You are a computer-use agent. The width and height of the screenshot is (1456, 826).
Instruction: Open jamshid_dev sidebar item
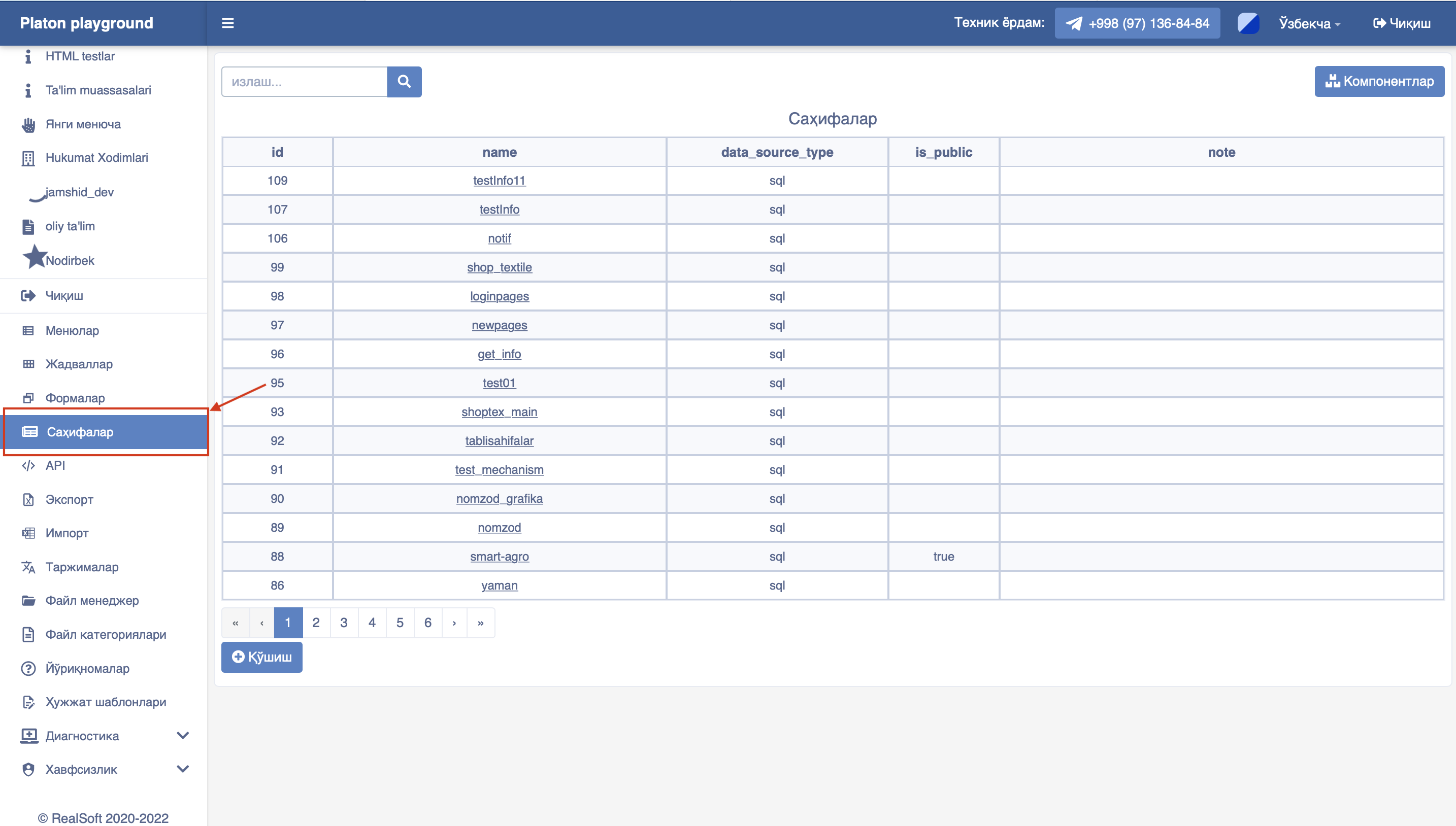(80, 192)
